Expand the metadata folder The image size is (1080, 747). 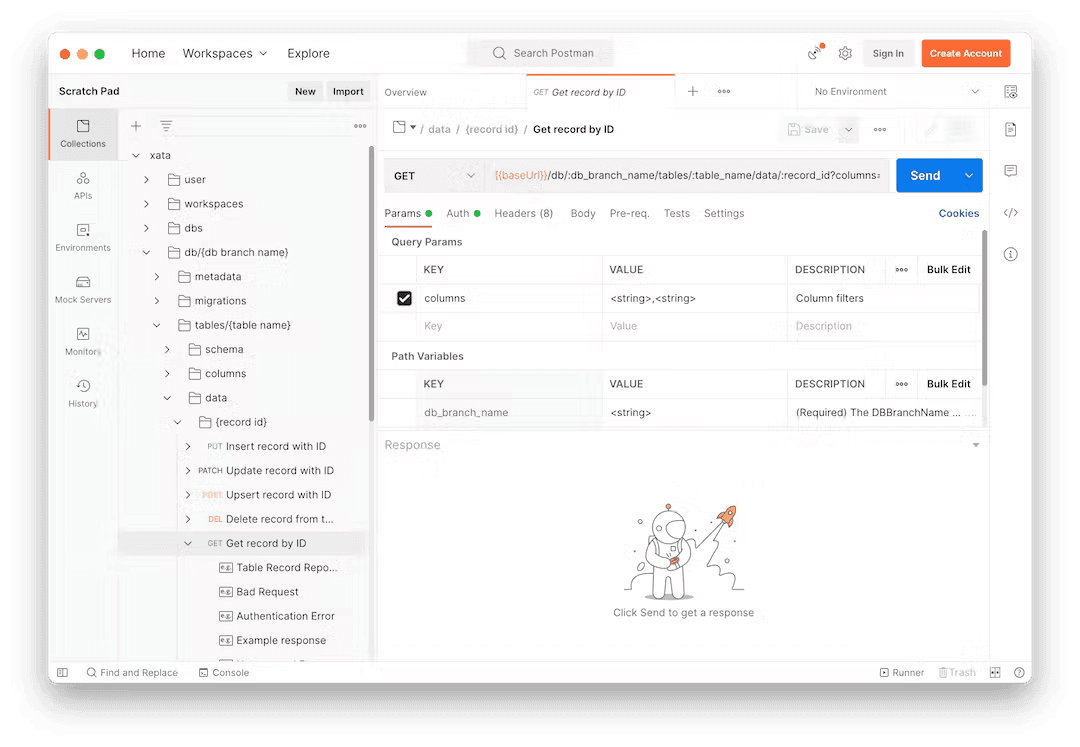coord(156,277)
